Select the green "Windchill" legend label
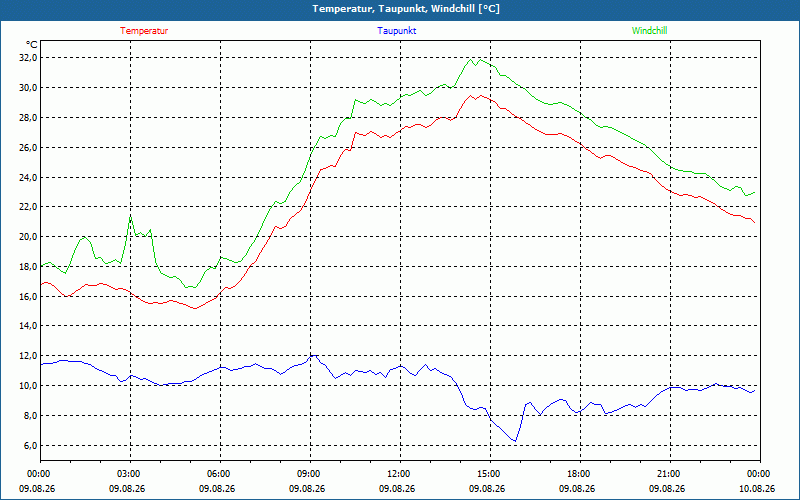The width and height of the screenshot is (800, 500). point(649,31)
